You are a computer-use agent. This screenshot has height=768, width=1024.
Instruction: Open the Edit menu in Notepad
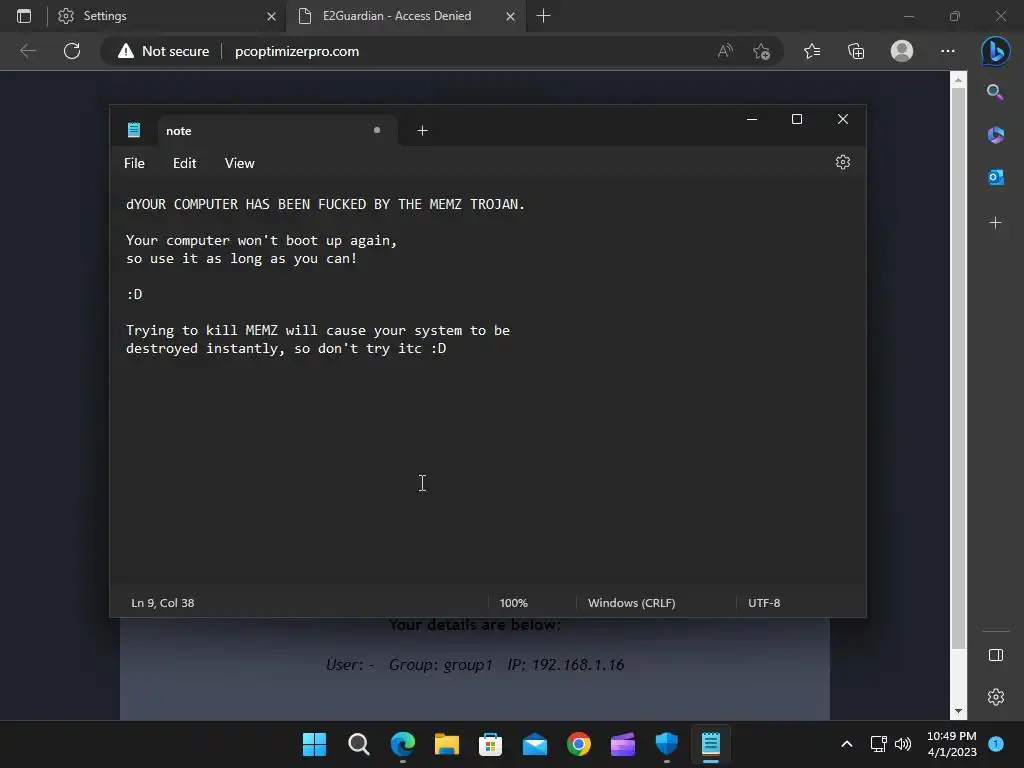coord(184,163)
